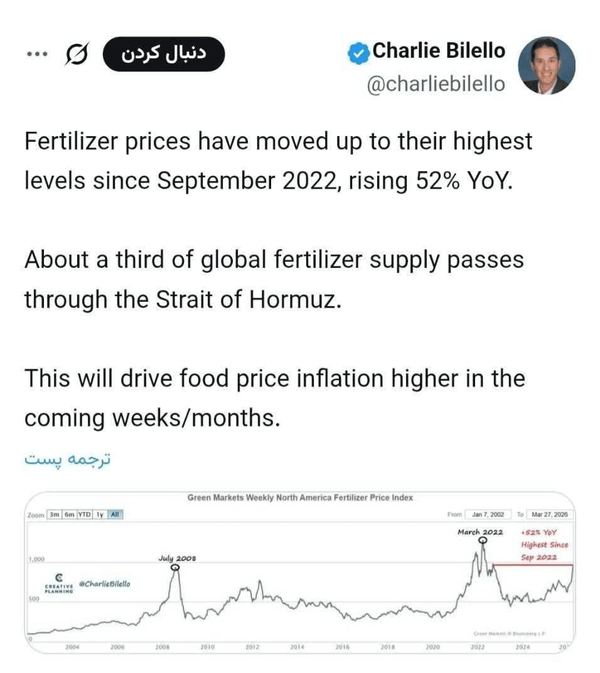Click the March 2022 peak marker
The image size is (600, 673).
(483, 541)
